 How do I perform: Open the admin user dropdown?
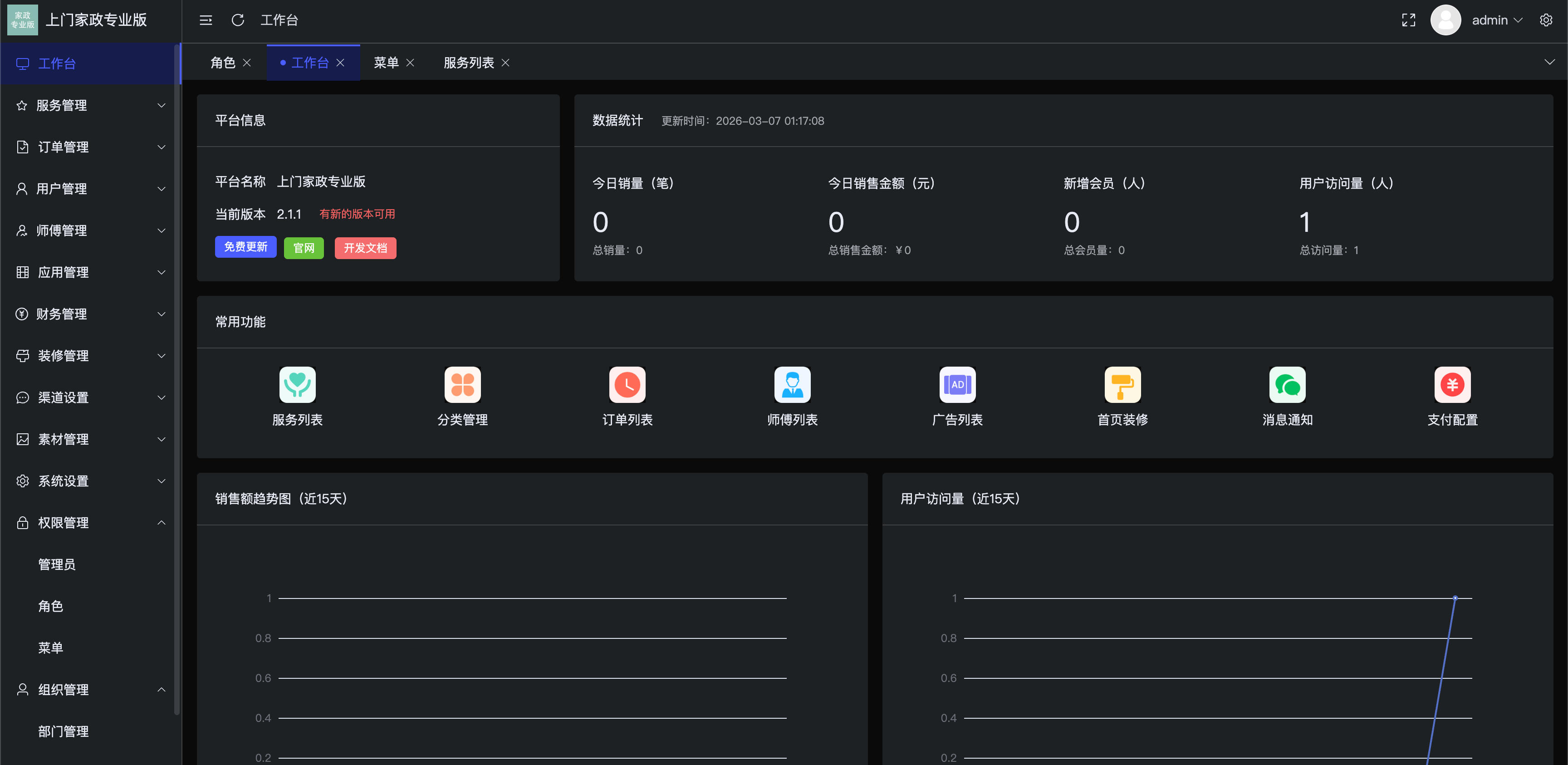click(1497, 20)
